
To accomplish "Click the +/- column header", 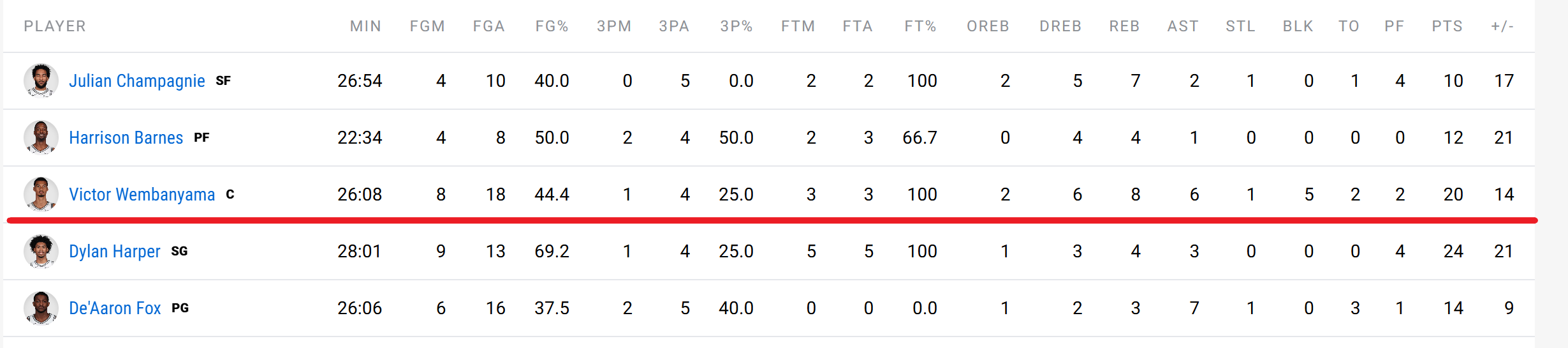I will coord(1502,26).
